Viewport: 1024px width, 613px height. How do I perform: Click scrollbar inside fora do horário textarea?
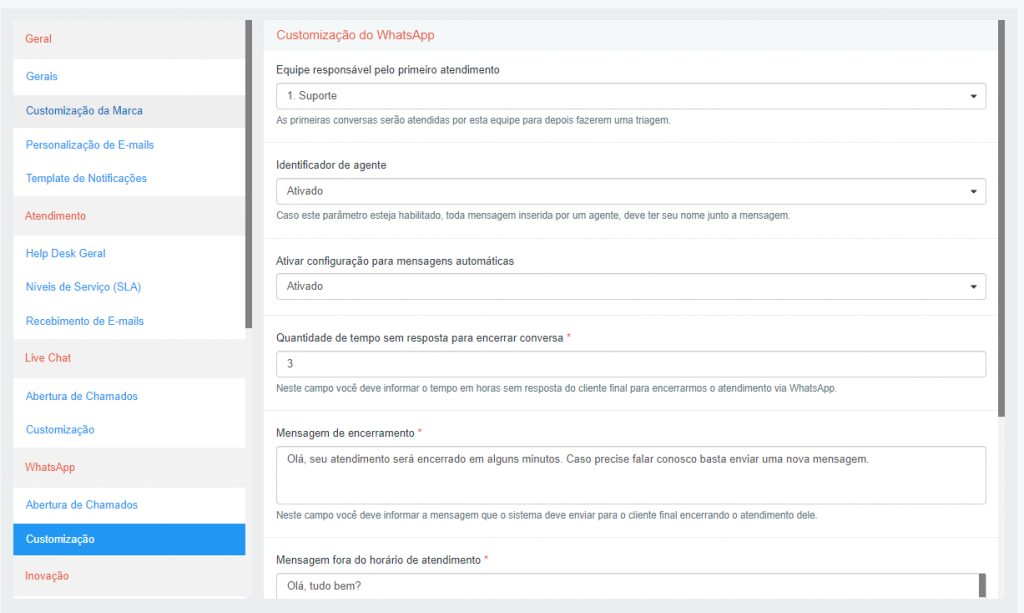tap(982, 586)
